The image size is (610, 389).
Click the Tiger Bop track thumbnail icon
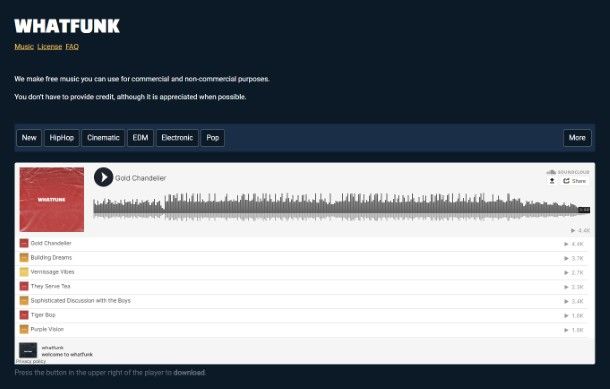click(x=24, y=315)
